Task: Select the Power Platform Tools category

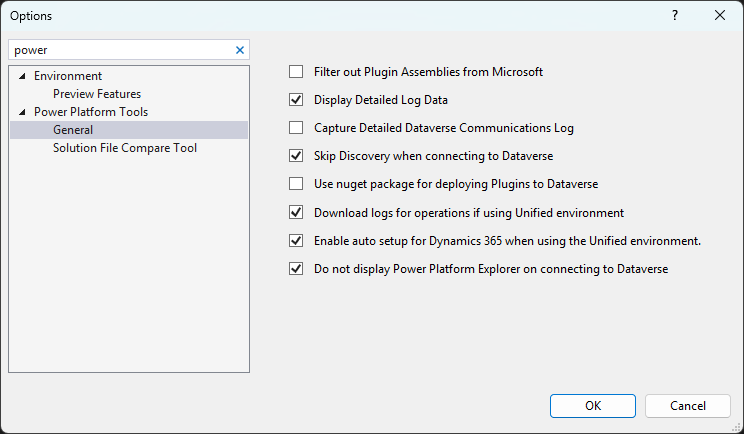Action: (91, 112)
